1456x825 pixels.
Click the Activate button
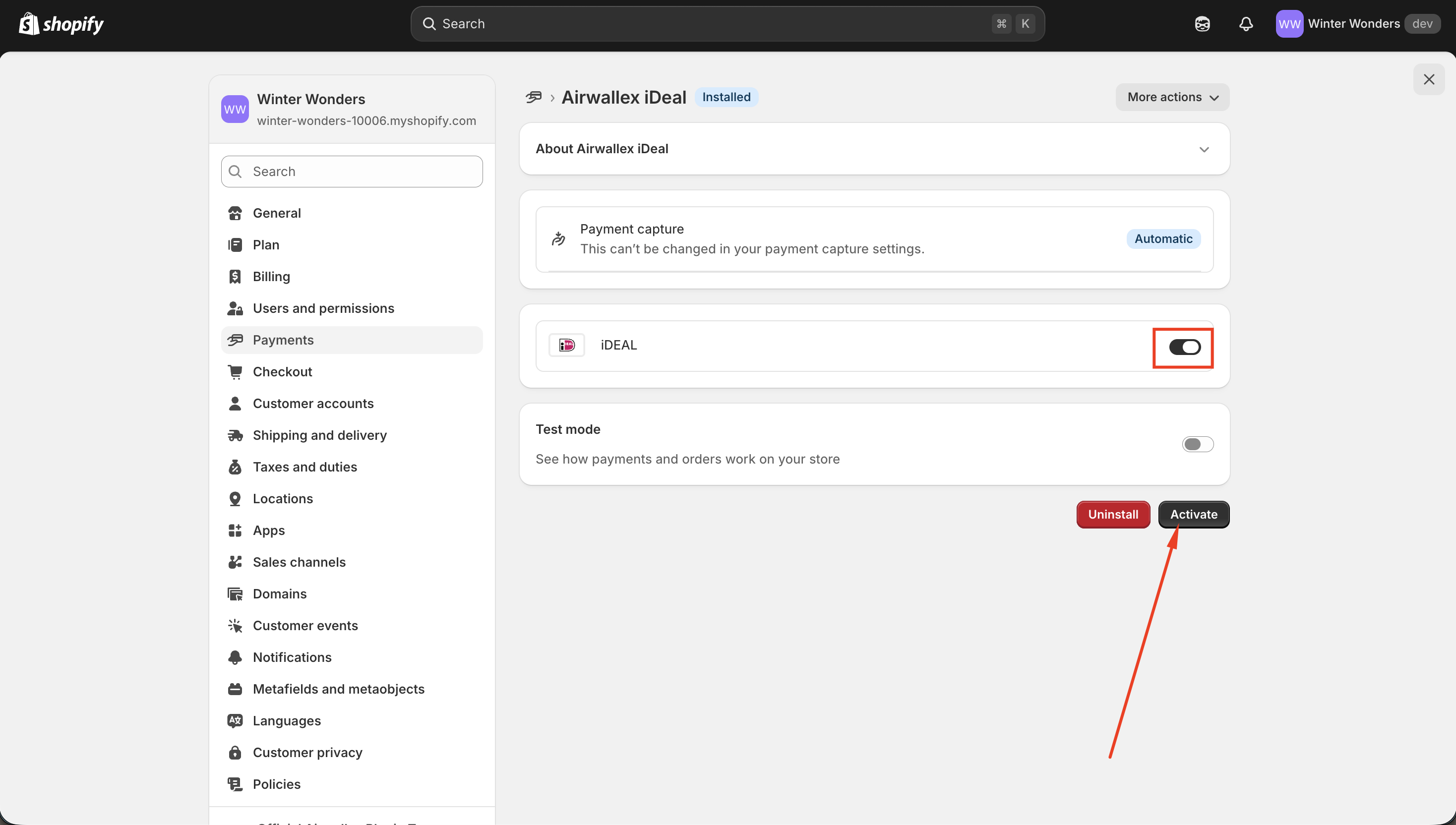click(1193, 515)
